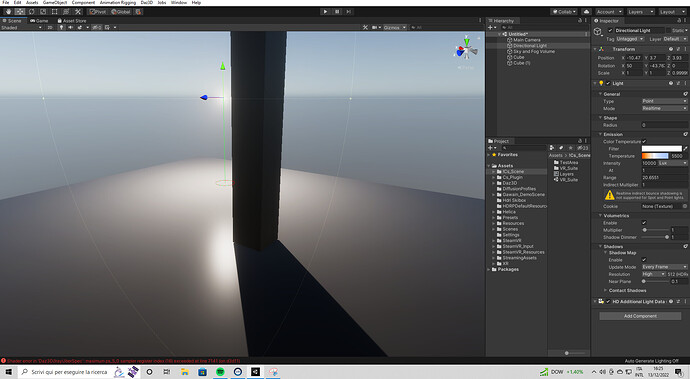Select the Rect Transform tool

pos(54,12)
